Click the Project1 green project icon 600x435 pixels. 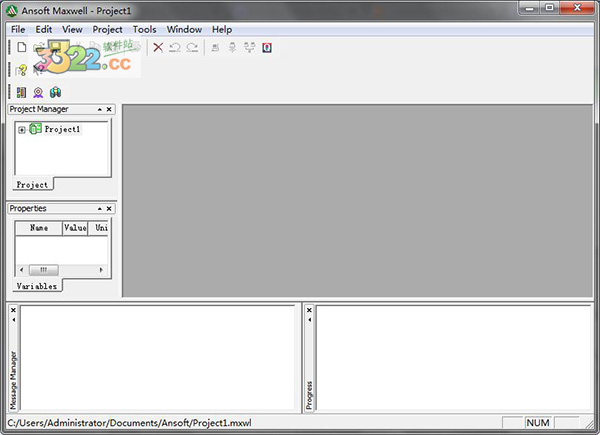point(35,129)
